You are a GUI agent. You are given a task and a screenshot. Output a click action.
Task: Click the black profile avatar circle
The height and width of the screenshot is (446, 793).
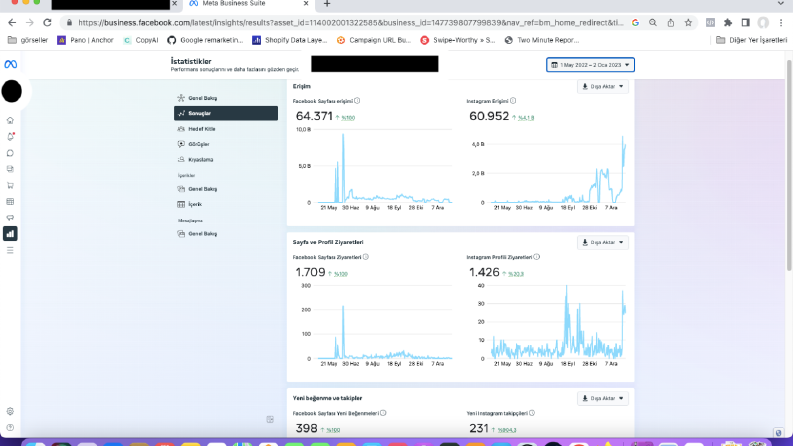pos(12,92)
